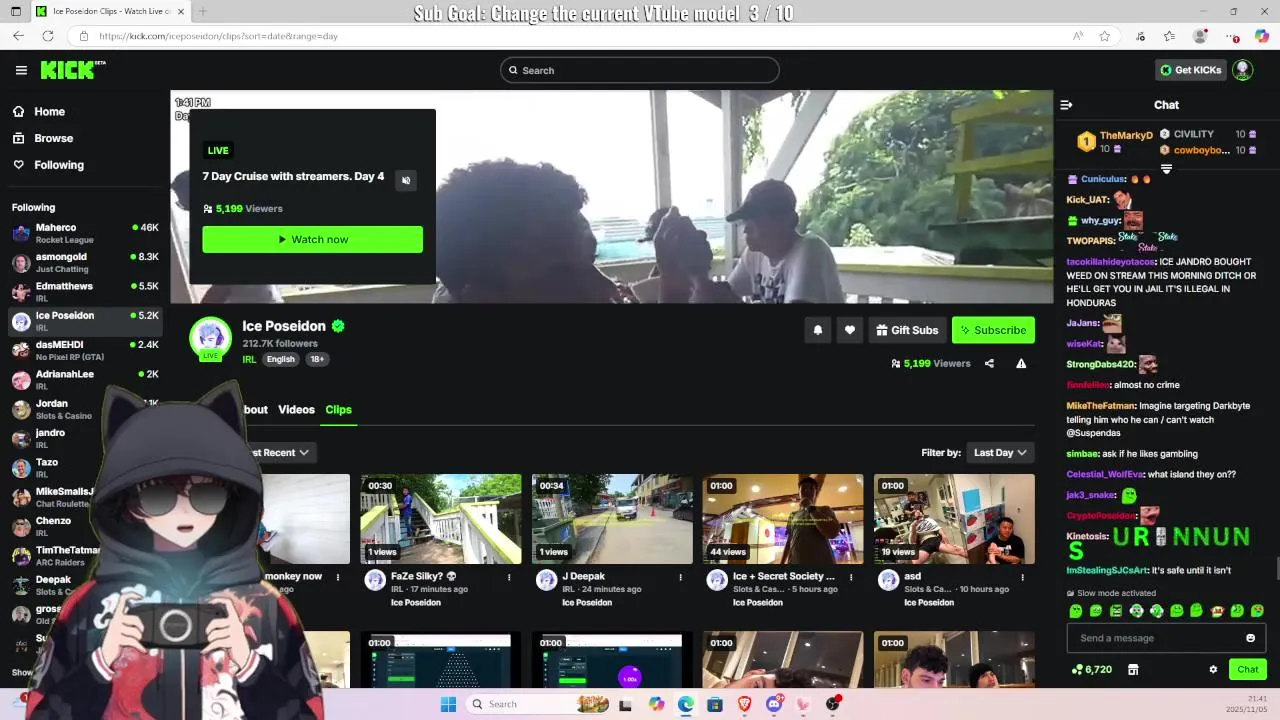
Task: View 6,720 channel points balance
Action: click(x=1091, y=669)
